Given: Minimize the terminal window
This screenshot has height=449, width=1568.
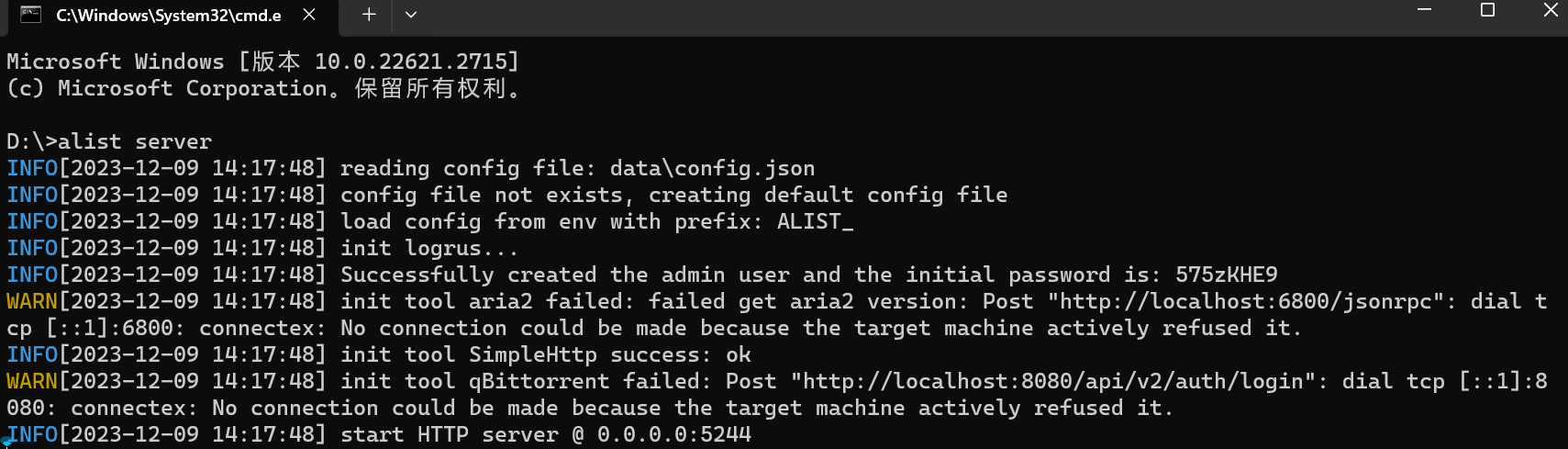Looking at the screenshot, I should 1424,10.
